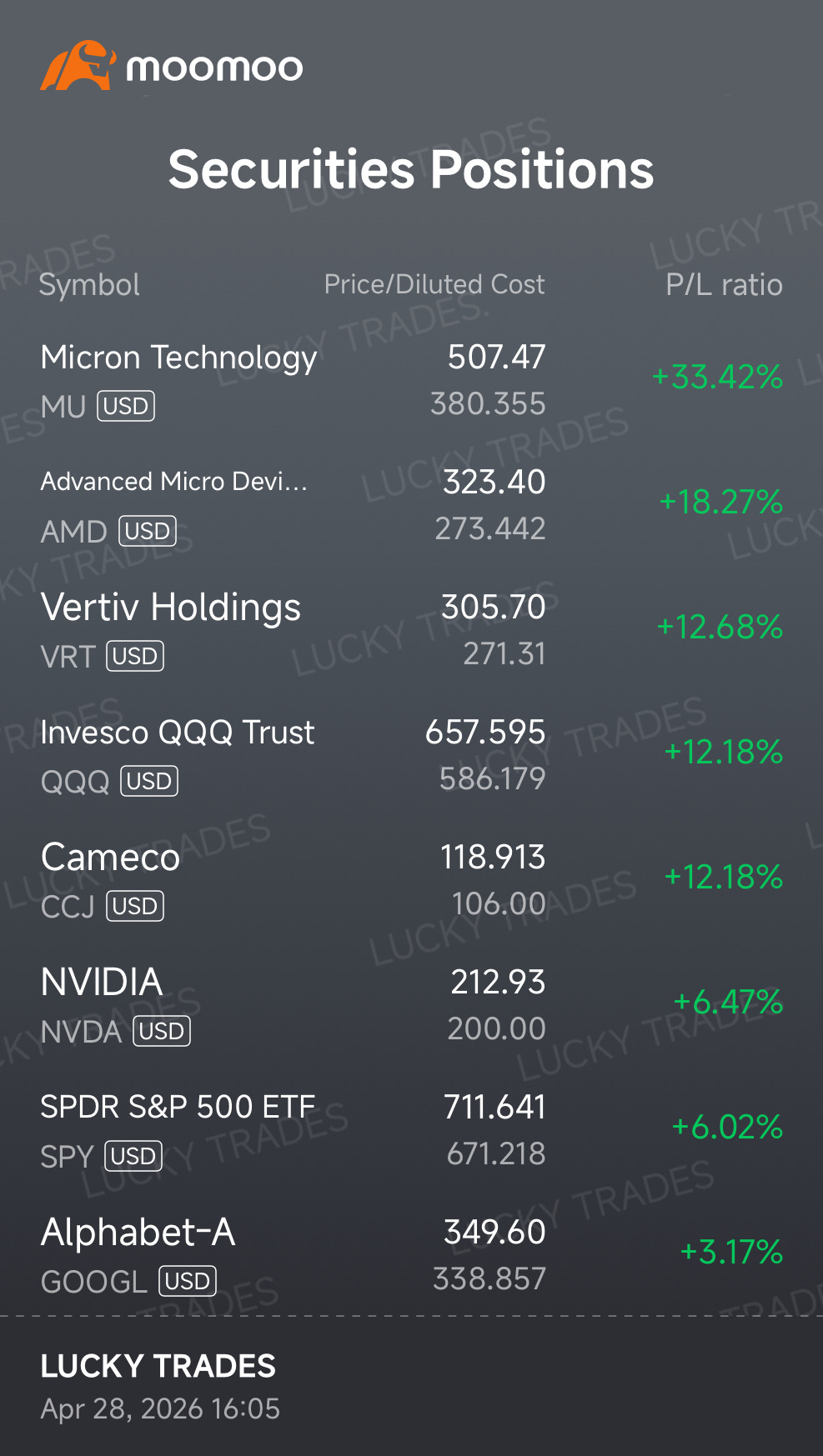Click the moomoo bull logo icon
The width and height of the screenshot is (823, 1456).
tap(78, 66)
